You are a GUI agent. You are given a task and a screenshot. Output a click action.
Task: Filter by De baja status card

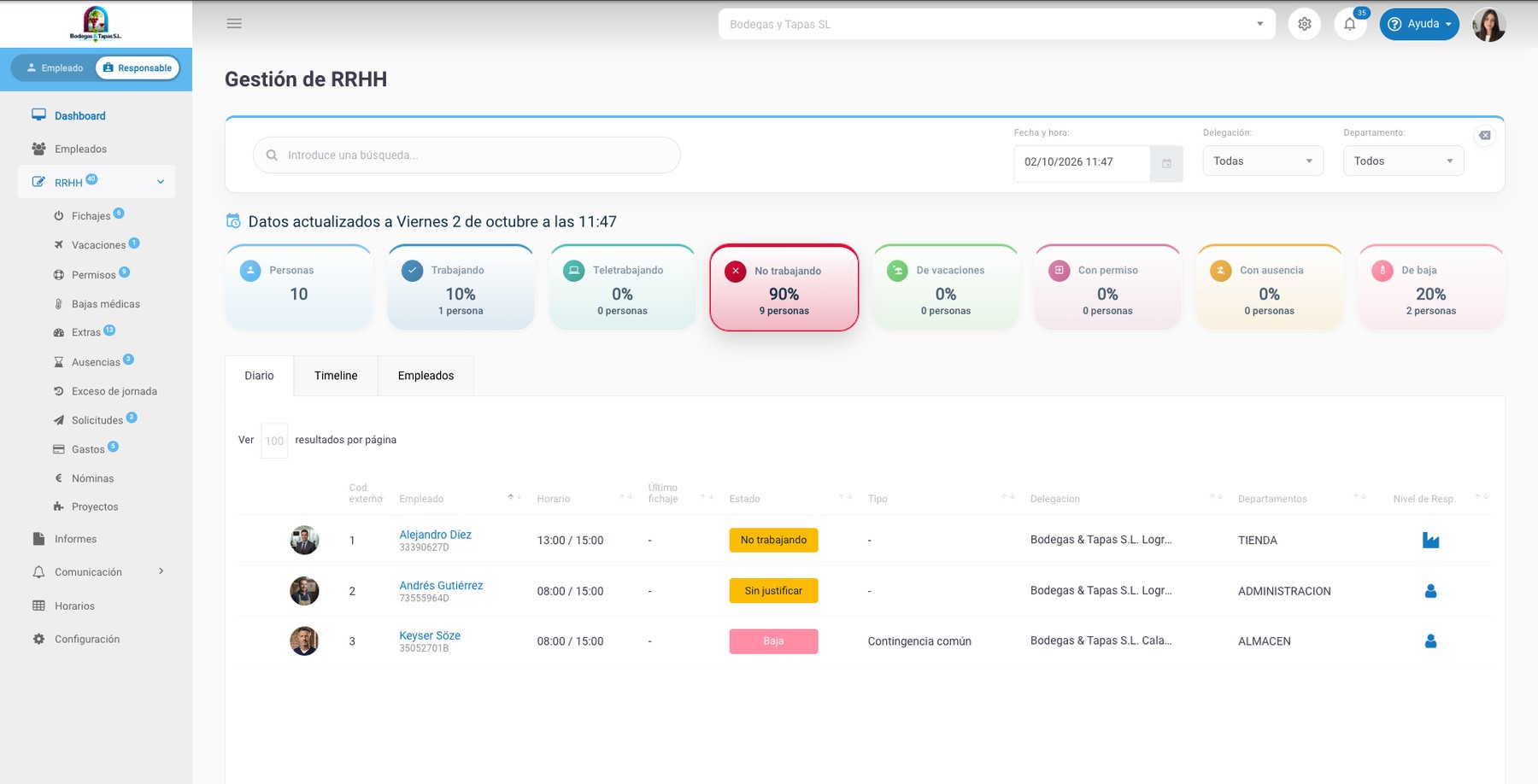point(1430,287)
